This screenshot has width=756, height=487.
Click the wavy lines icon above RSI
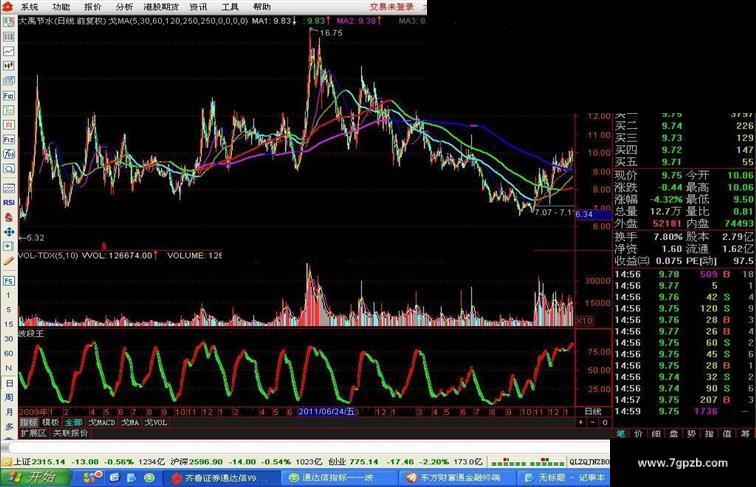(x=9, y=188)
